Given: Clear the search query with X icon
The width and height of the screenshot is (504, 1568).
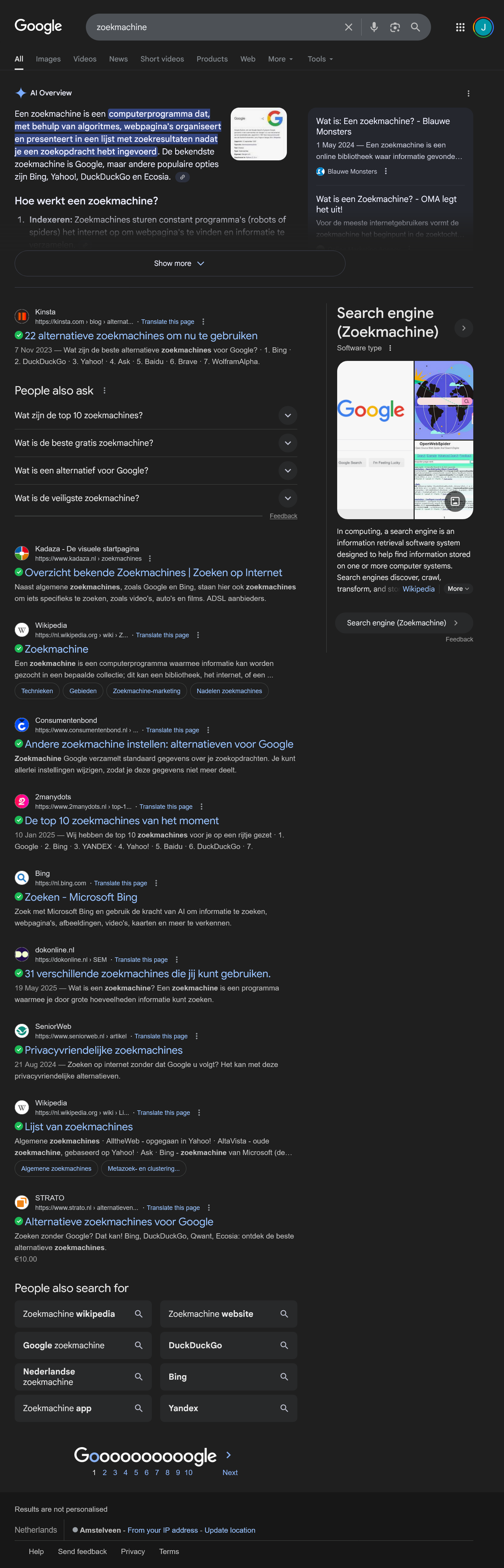Looking at the screenshot, I should (x=348, y=27).
